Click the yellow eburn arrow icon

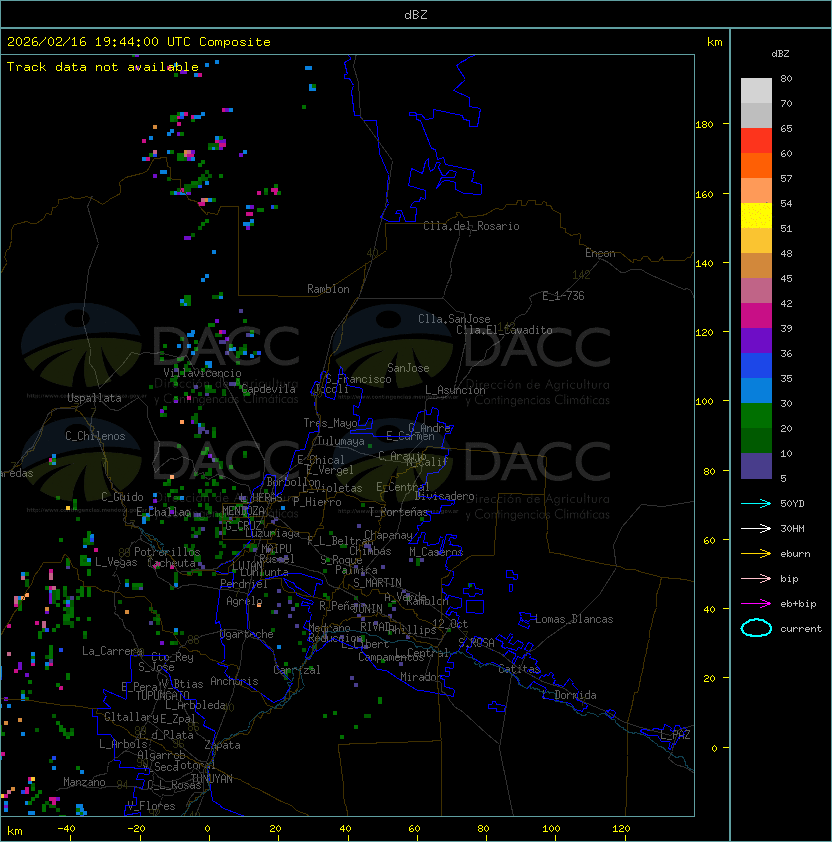[756, 553]
